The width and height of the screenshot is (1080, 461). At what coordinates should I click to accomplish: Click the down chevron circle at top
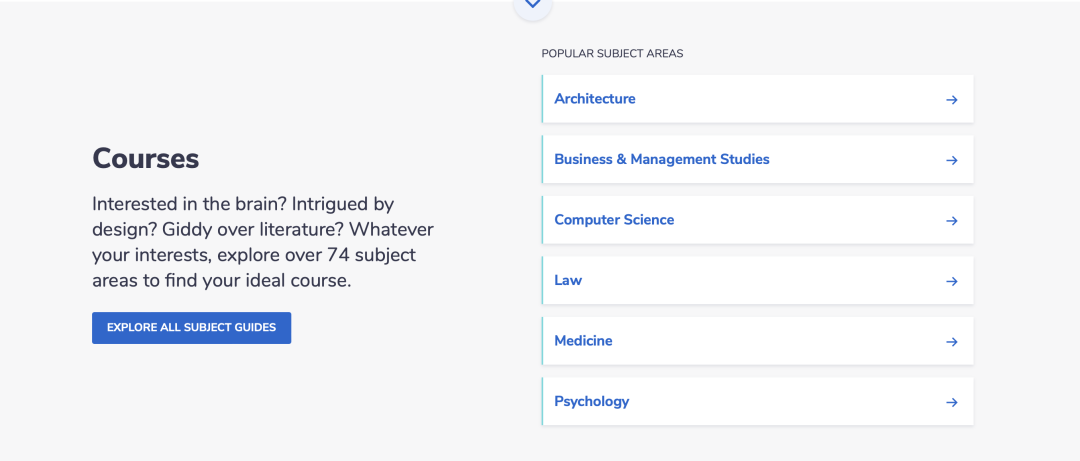coord(532,6)
